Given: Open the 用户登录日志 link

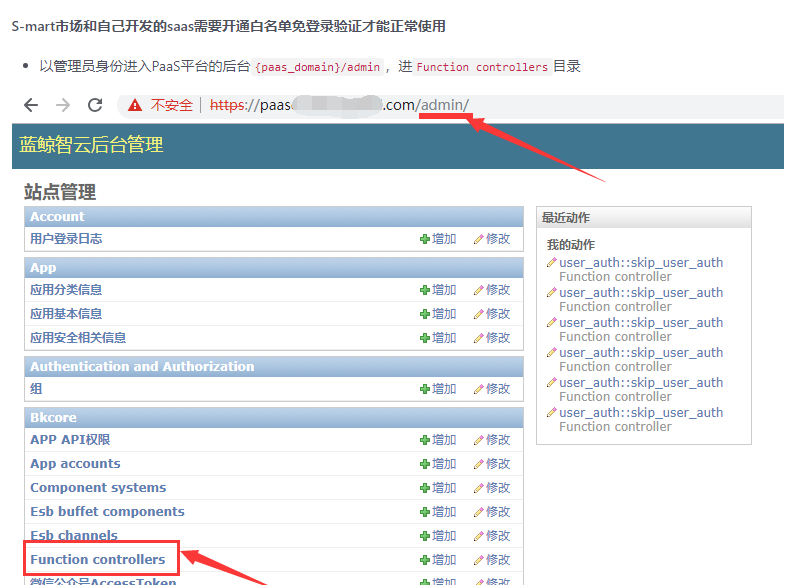Looking at the screenshot, I should click(66, 239).
